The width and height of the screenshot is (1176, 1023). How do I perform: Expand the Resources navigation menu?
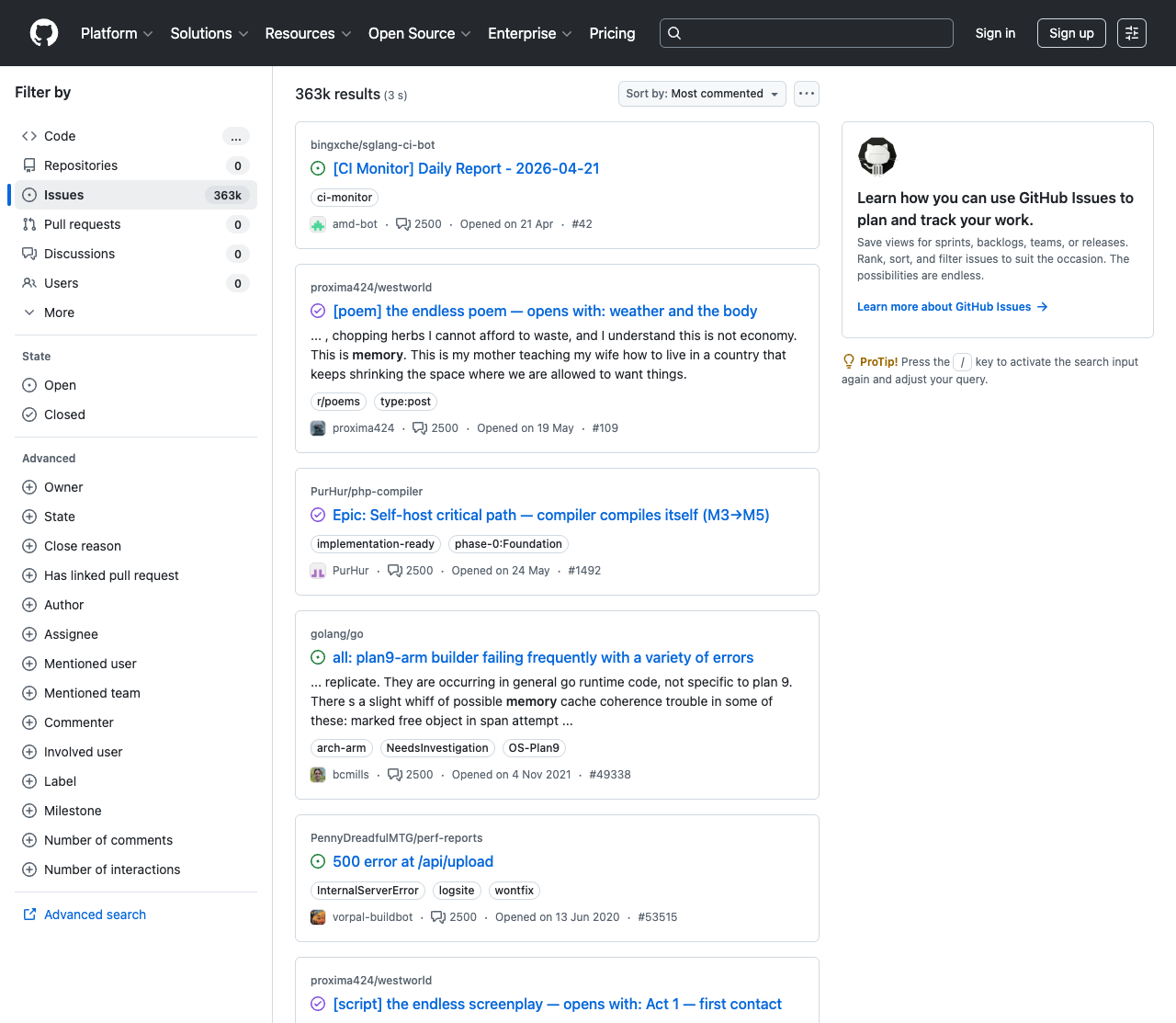click(x=308, y=33)
